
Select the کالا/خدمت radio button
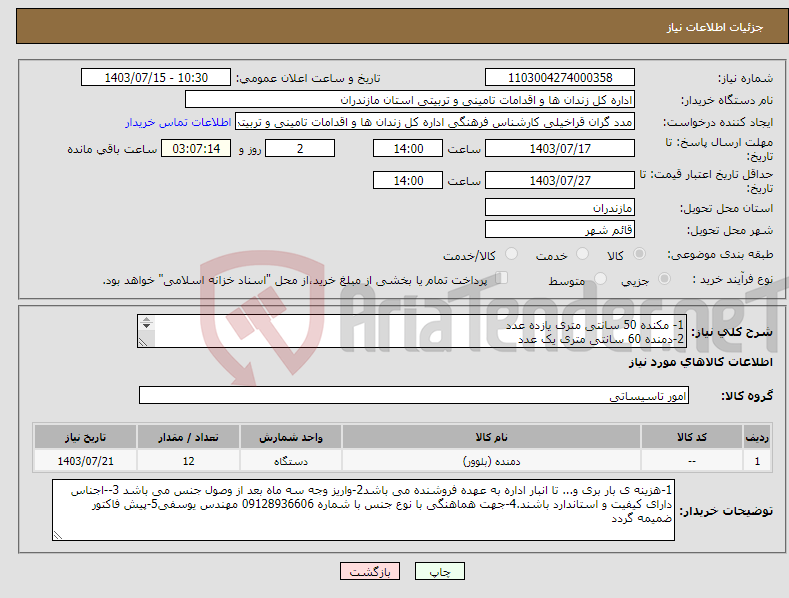[x=511, y=254]
